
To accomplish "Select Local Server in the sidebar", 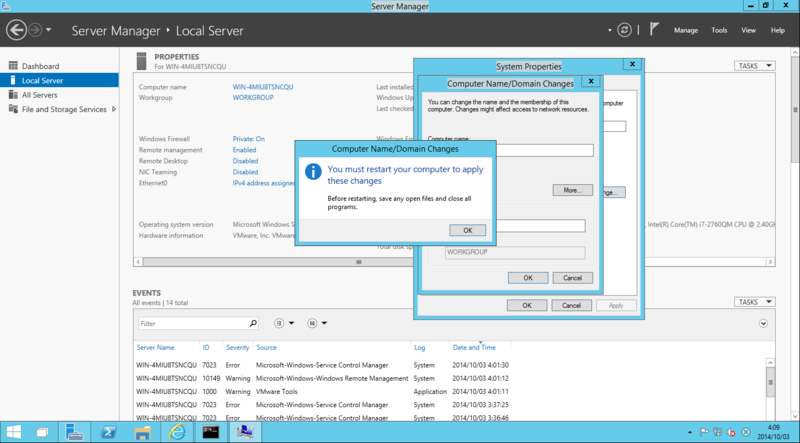I will [x=59, y=80].
